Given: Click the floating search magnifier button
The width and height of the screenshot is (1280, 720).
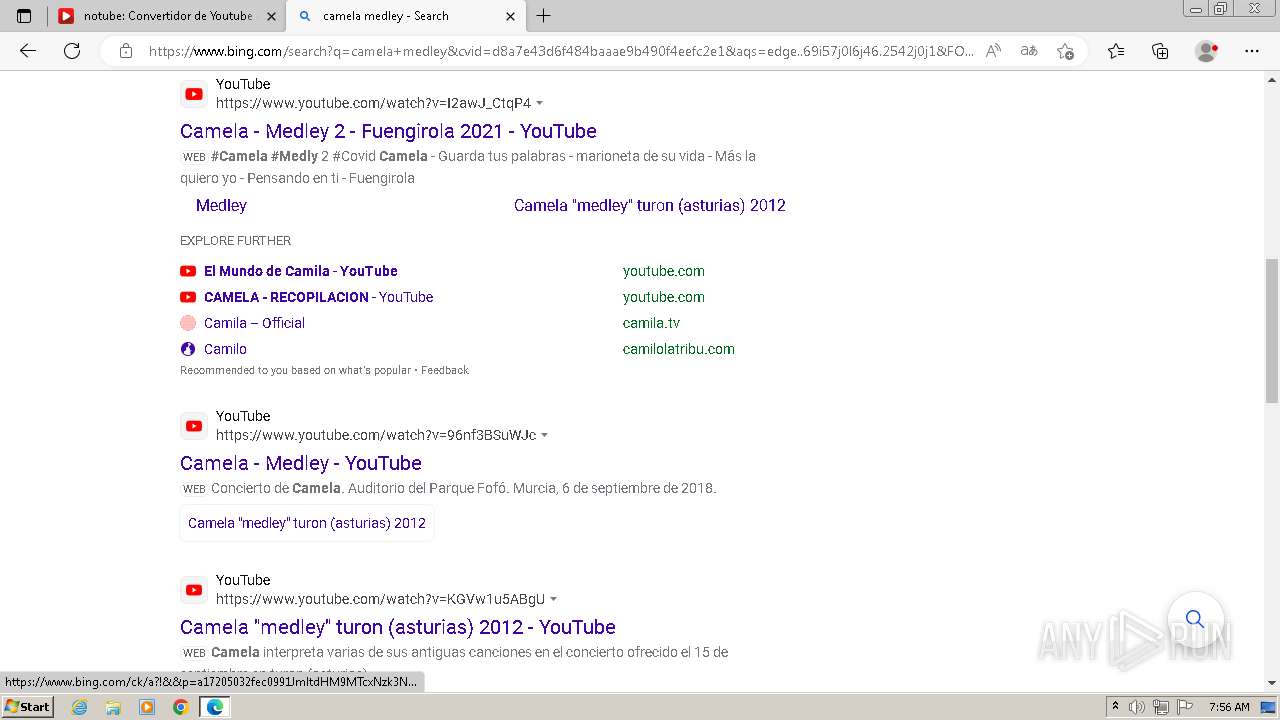Looking at the screenshot, I should (x=1195, y=619).
